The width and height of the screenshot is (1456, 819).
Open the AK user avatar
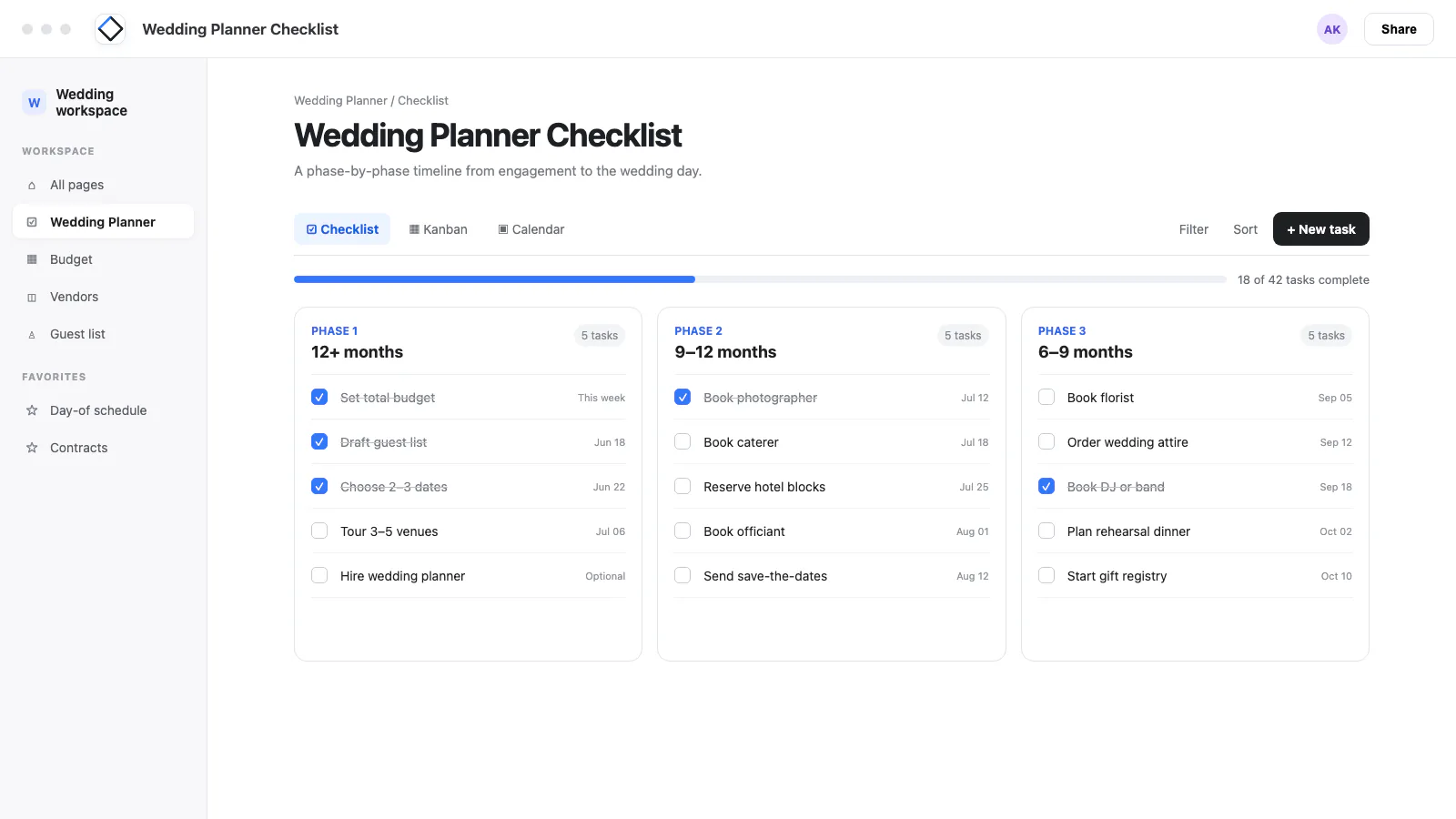(1332, 29)
